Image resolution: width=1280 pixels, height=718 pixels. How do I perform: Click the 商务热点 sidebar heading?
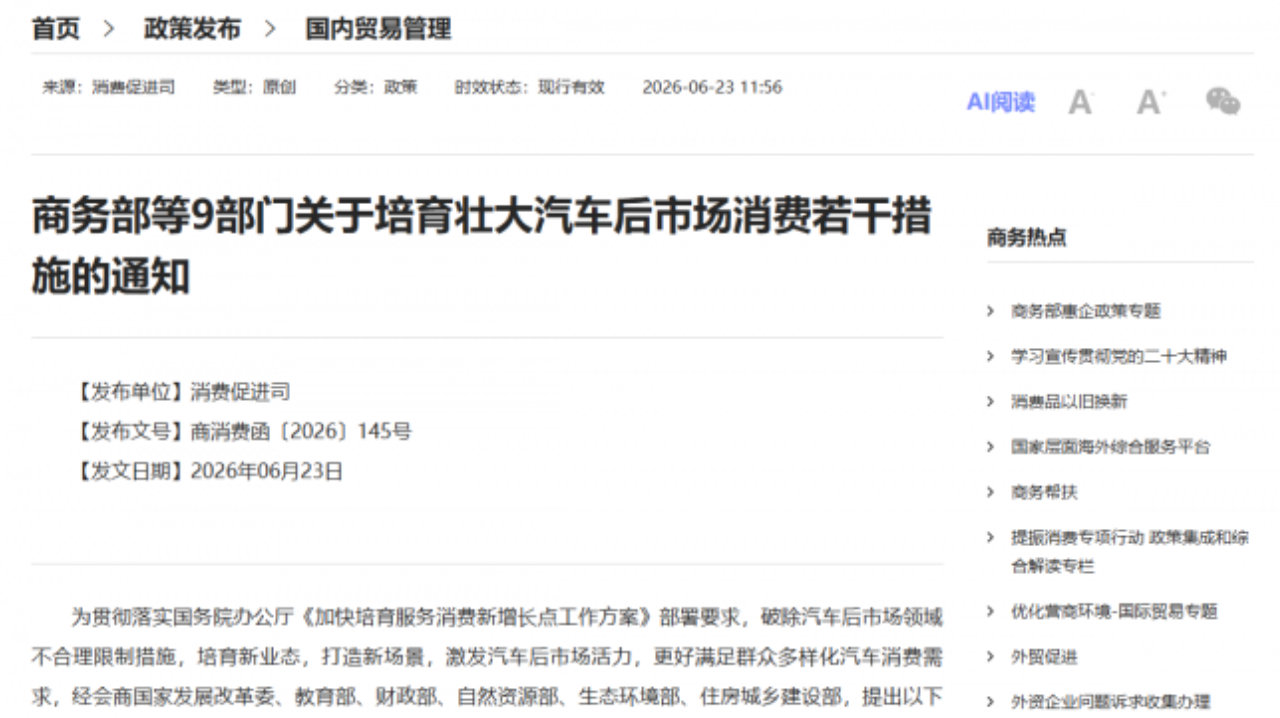(1027, 237)
